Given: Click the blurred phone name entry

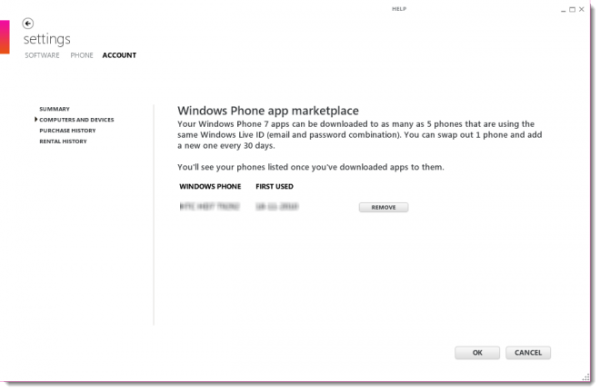Looking at the screenshot, I should (x=210, y=207).
